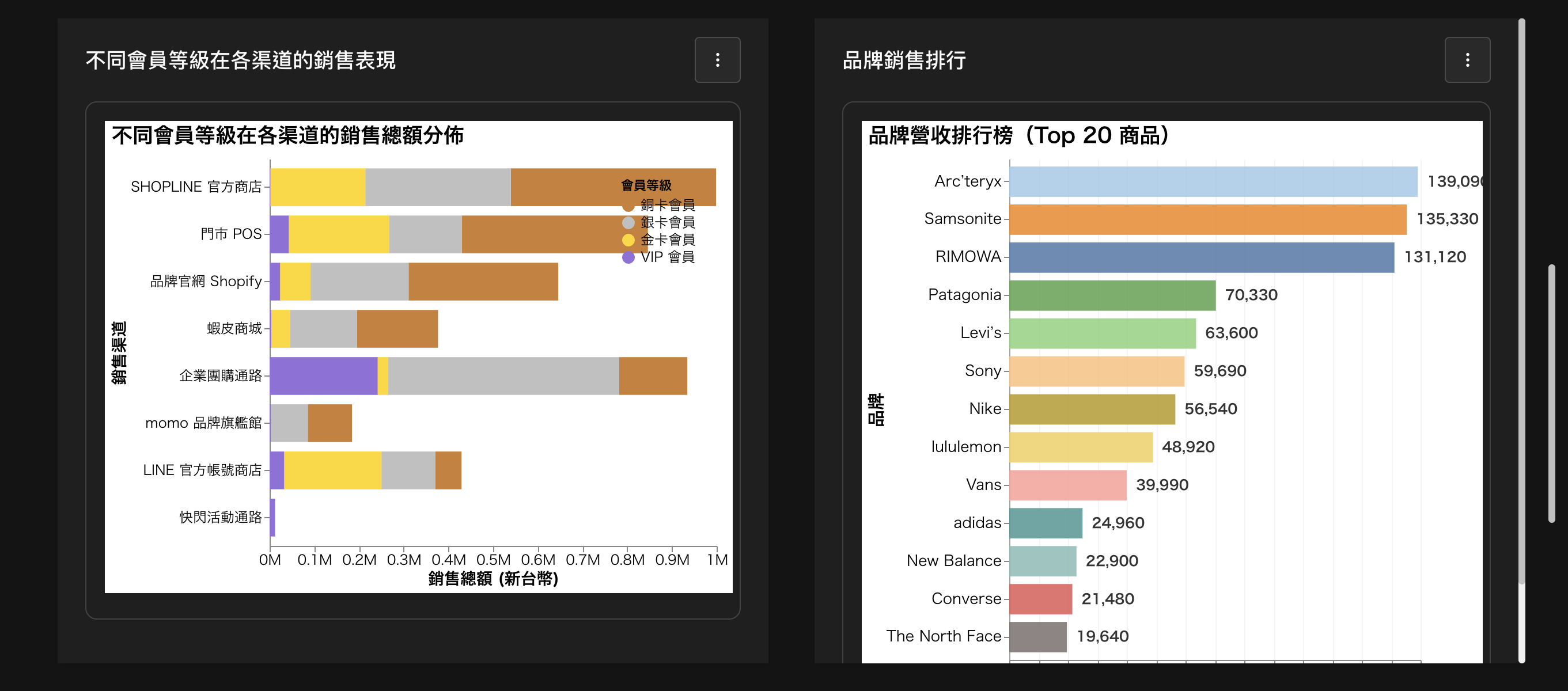1568x691 pixels.
Task: Click the 銀卡會員 legend color dot
Action: pos(628,223)
